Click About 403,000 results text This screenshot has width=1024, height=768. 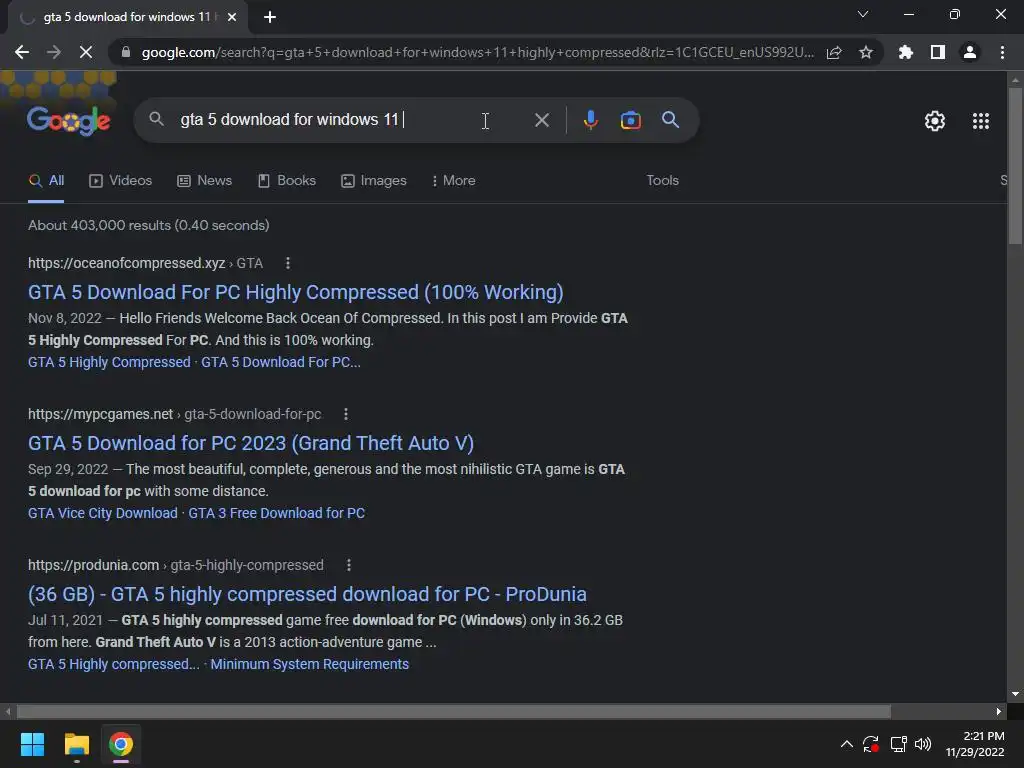[148, 225]
